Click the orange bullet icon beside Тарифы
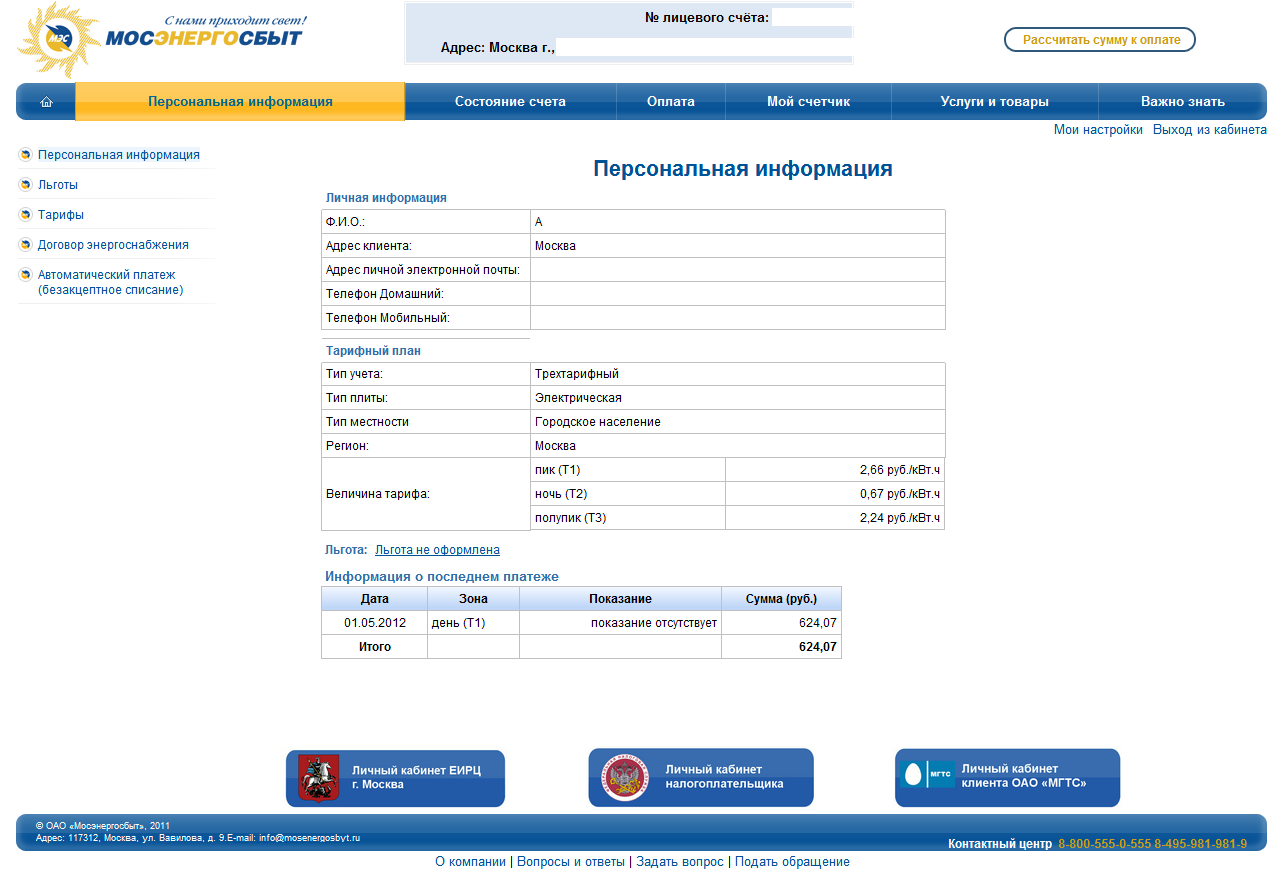 [x=25, y=214]
